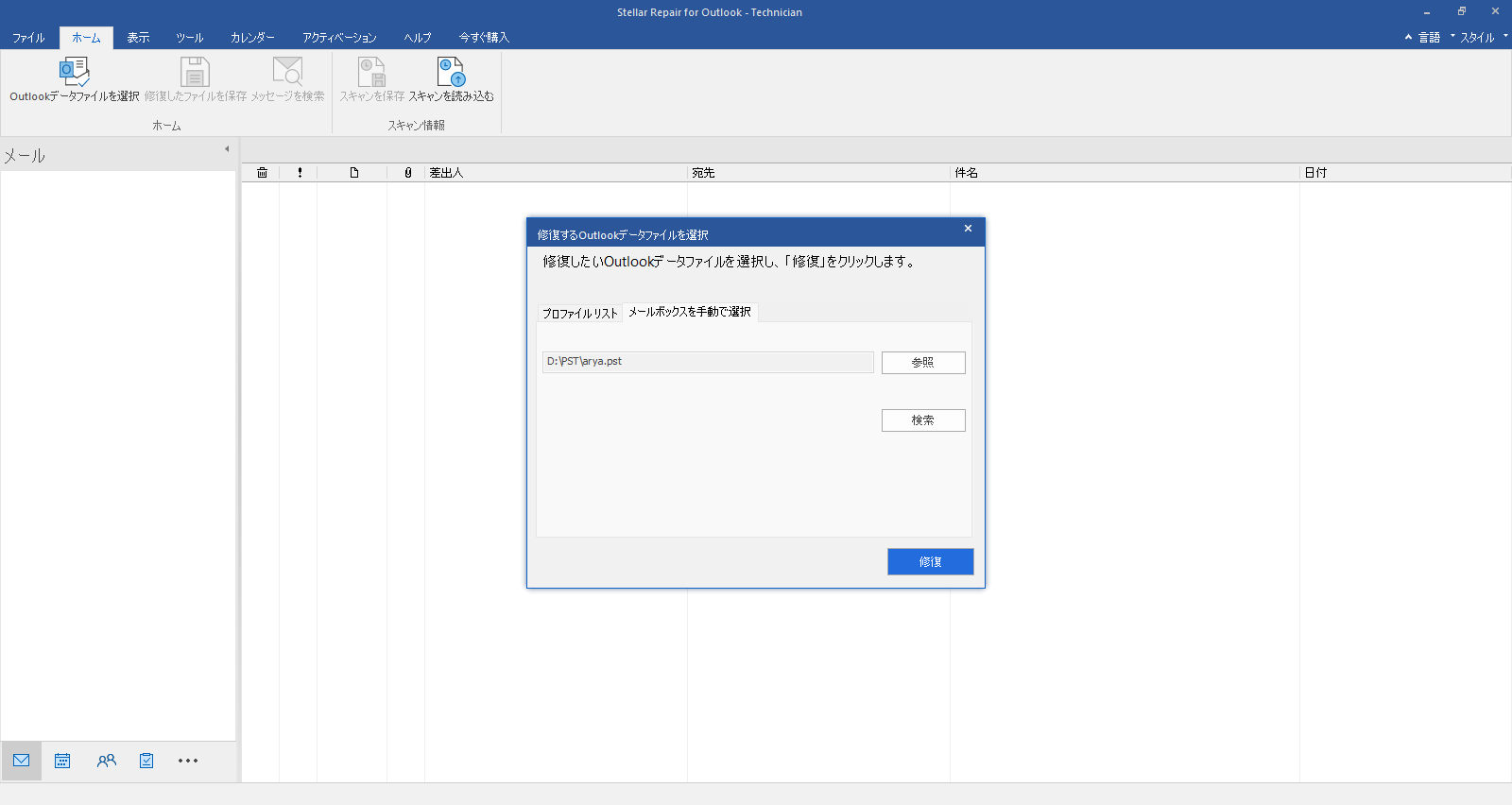Open the ツール ribbon tab
This screenshot has width=1512, height=805.
point(189,38)
